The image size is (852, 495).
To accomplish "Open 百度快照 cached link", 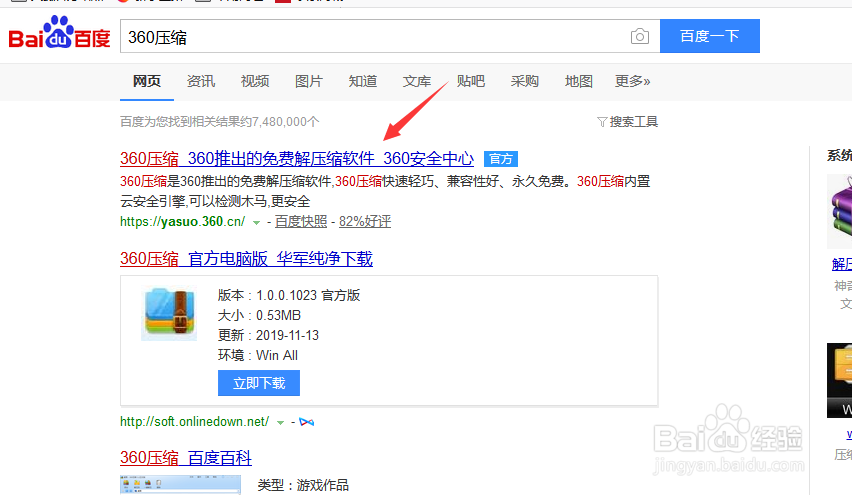I will pos(301,222).
